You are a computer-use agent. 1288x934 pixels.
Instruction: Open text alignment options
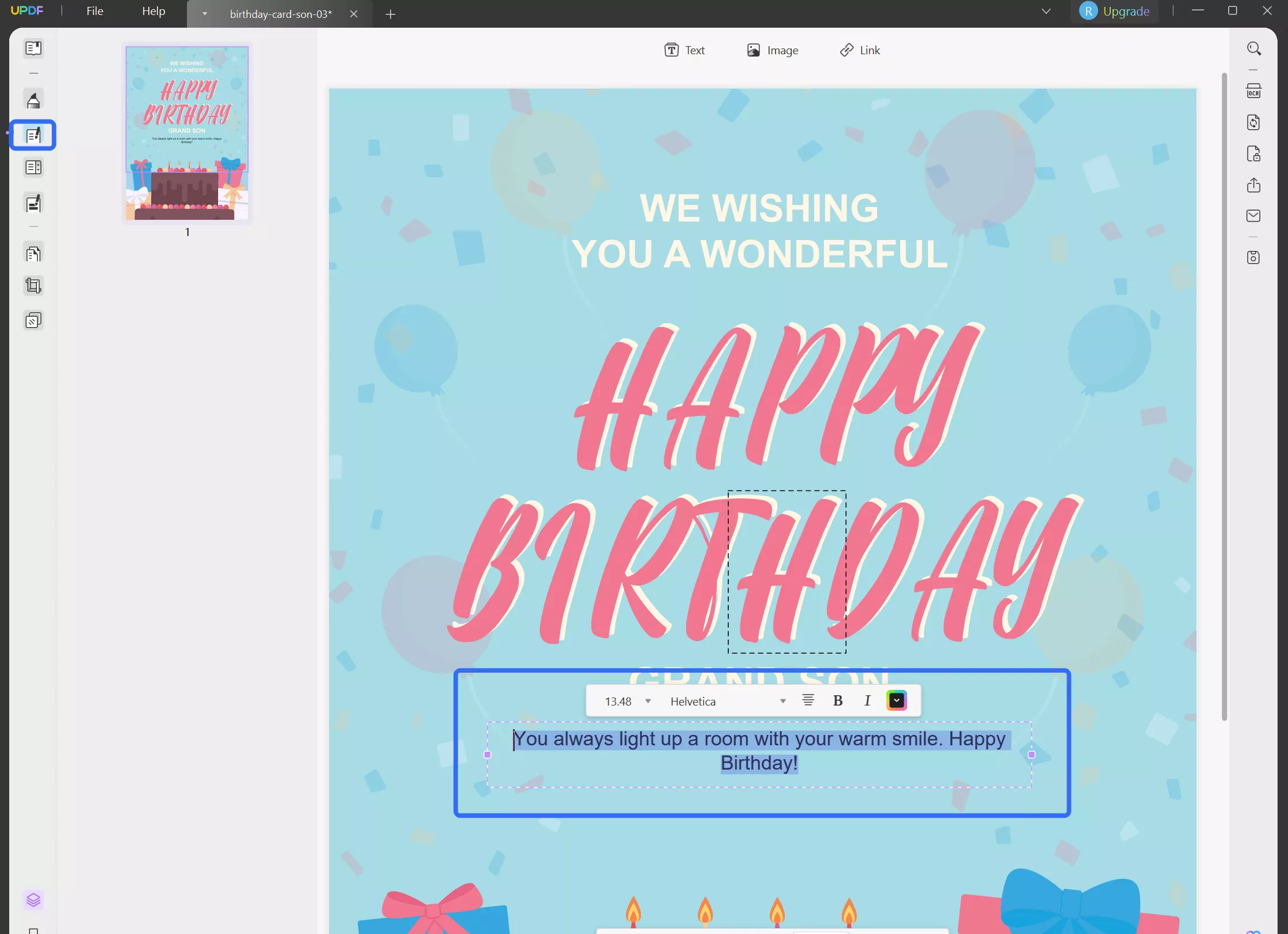pos(808,700)
